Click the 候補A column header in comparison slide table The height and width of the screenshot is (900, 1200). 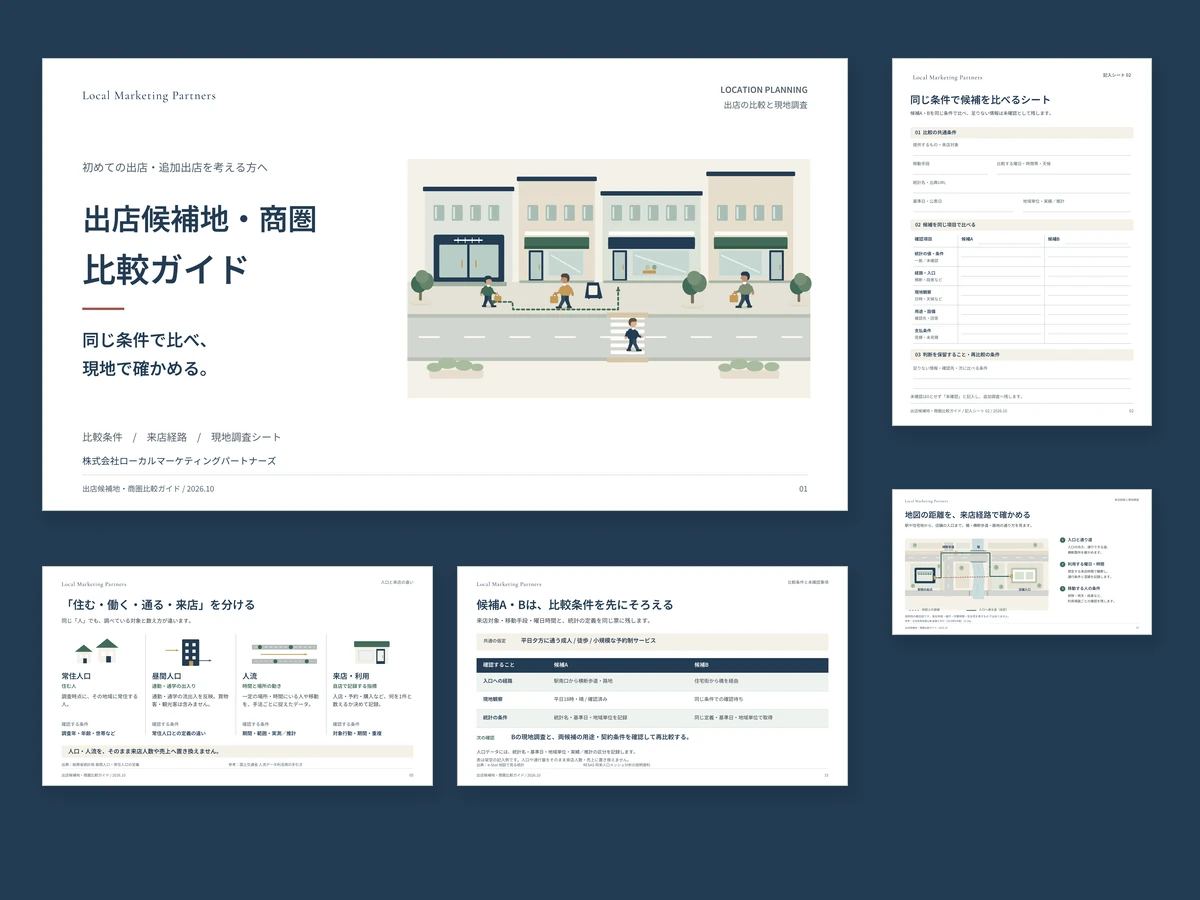coord(560,664)
